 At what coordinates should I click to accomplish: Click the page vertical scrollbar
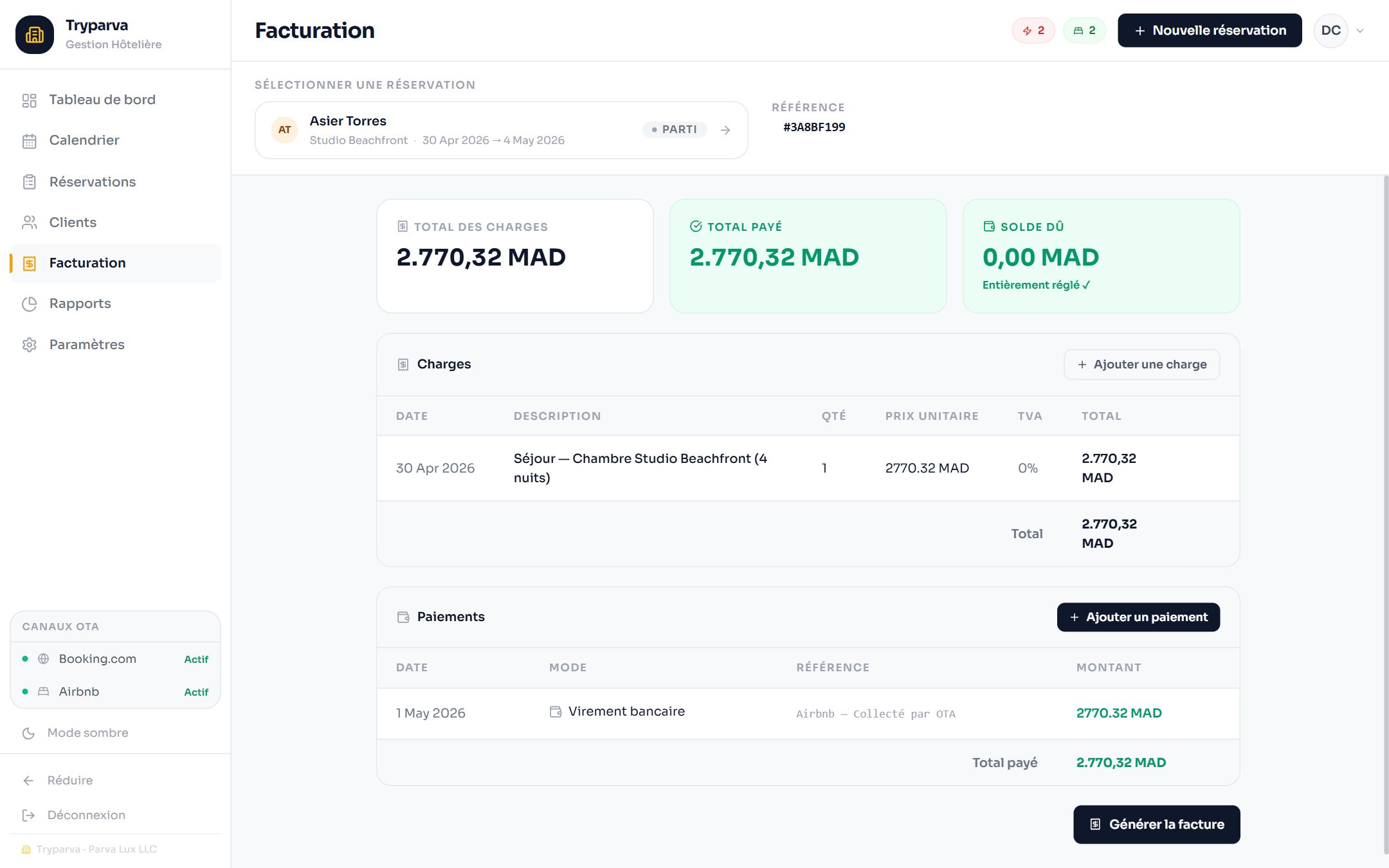1386,514
